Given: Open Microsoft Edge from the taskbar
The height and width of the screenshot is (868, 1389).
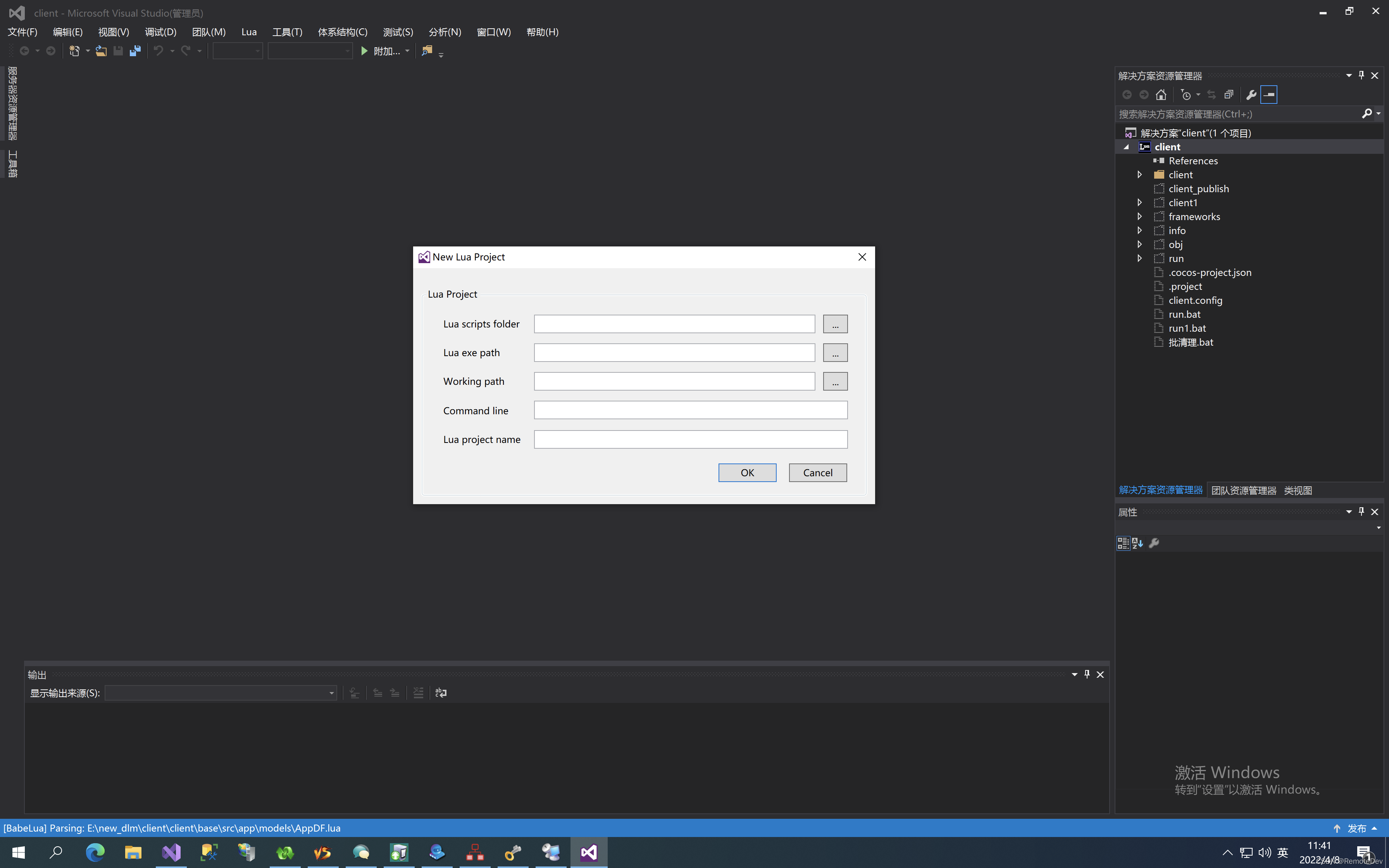Looking at the screenshot, I should point(95,852).
